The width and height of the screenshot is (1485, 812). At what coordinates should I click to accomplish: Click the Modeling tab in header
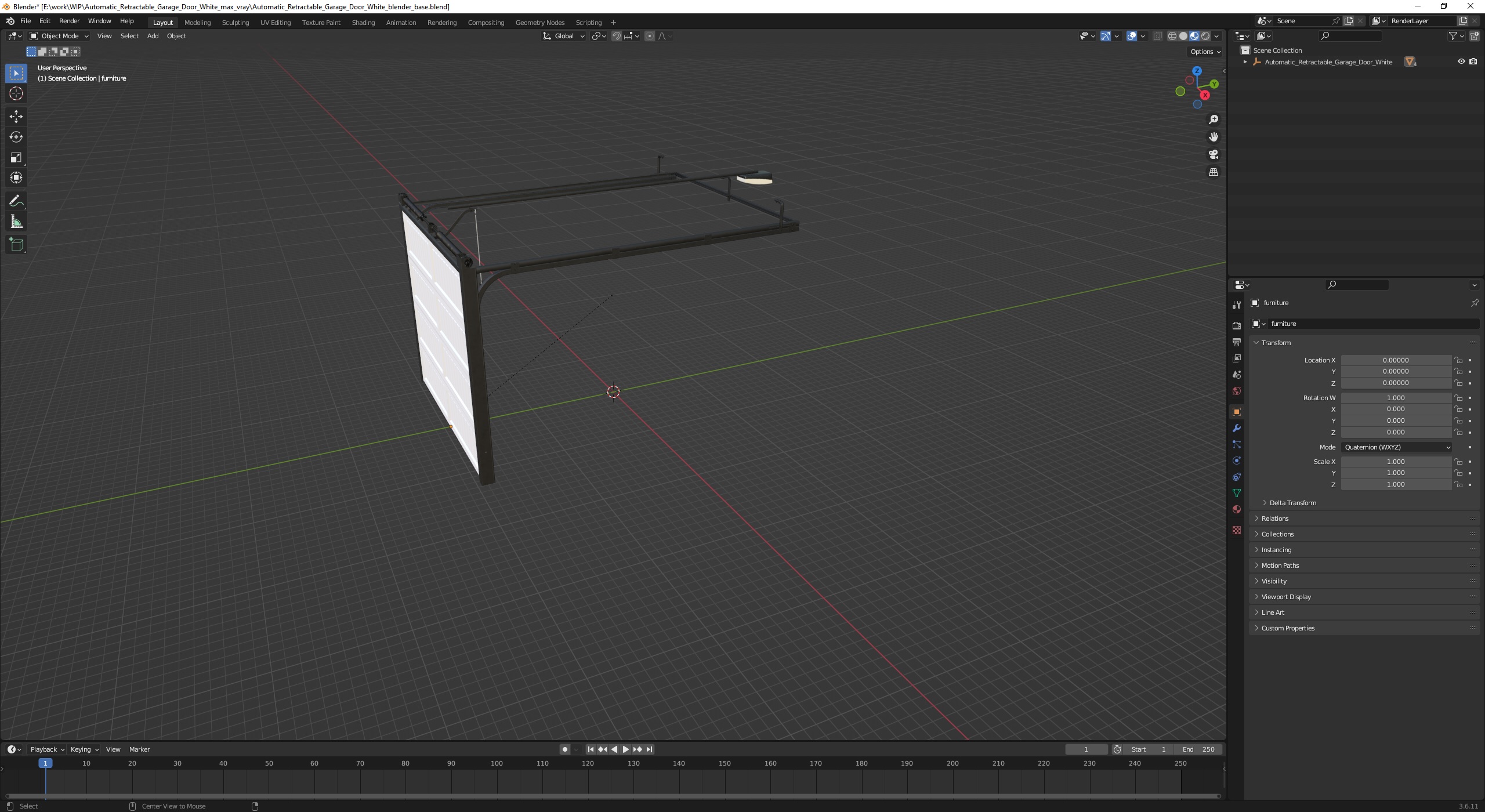[x=197, y=22]
